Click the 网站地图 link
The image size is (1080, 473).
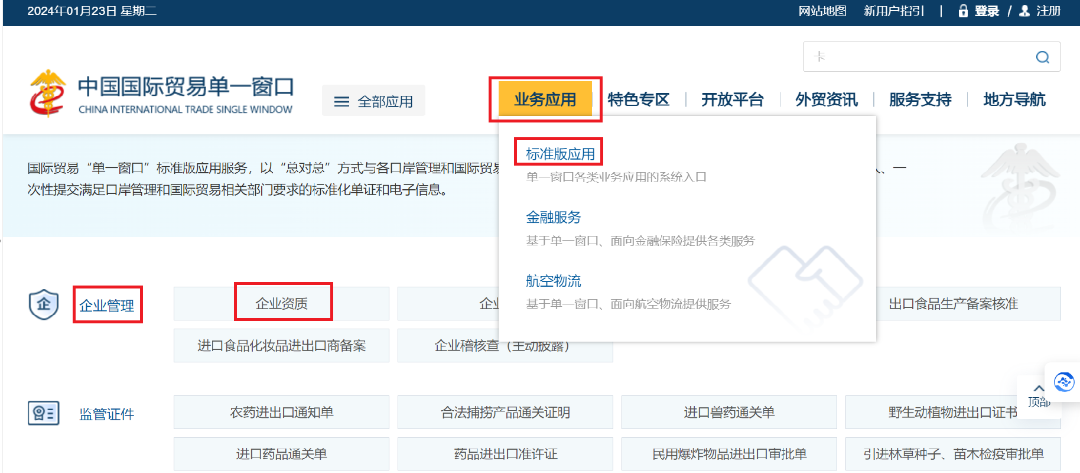point(822,11)
